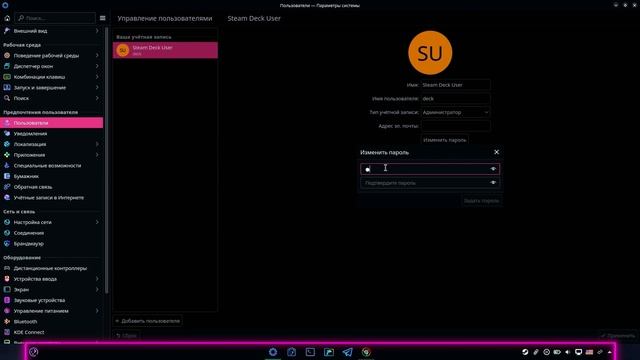
Task: Open the battery tray indicator
Action: tap(557, 352)
